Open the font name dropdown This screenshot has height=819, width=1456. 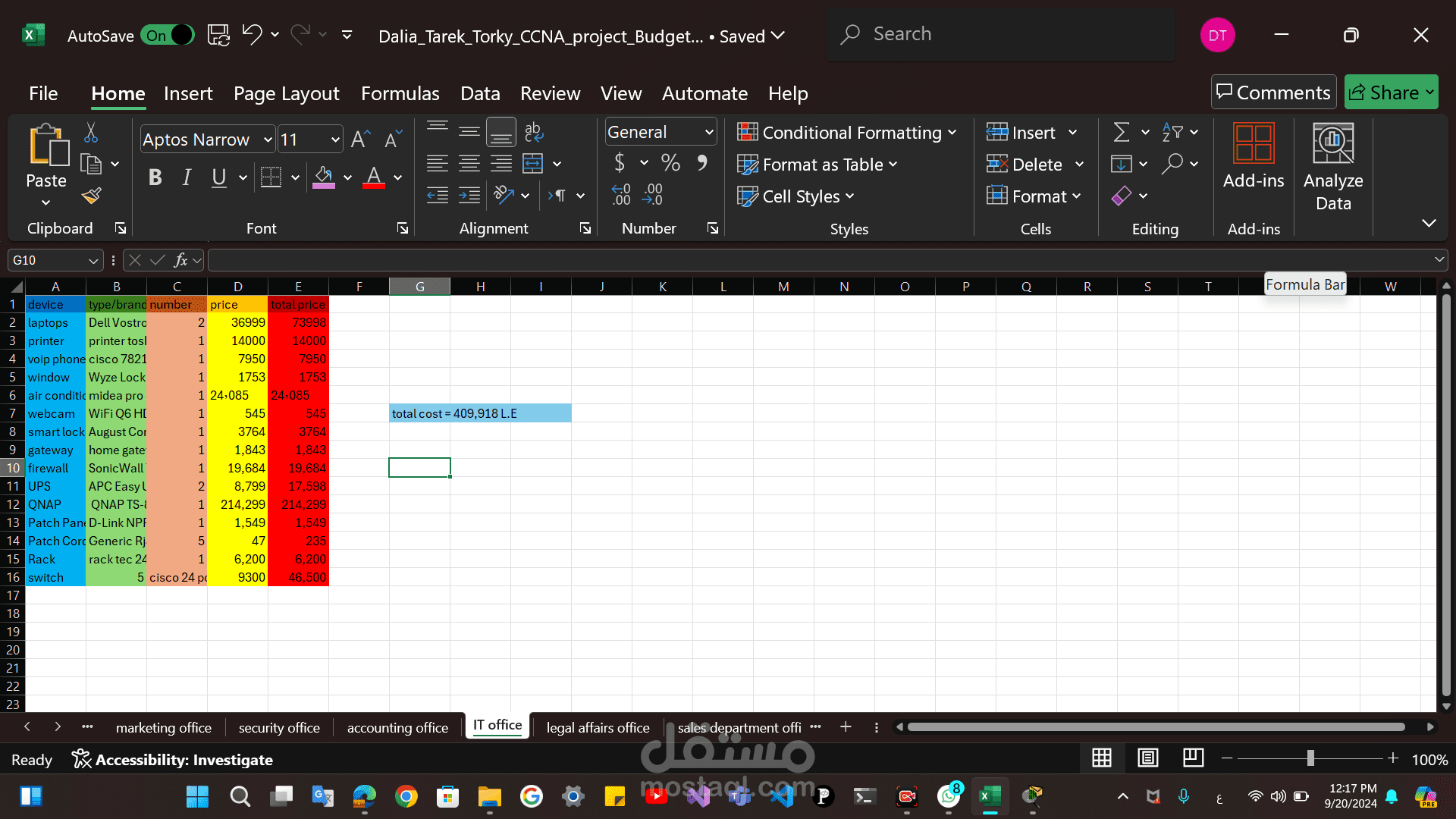coord(268,140)
